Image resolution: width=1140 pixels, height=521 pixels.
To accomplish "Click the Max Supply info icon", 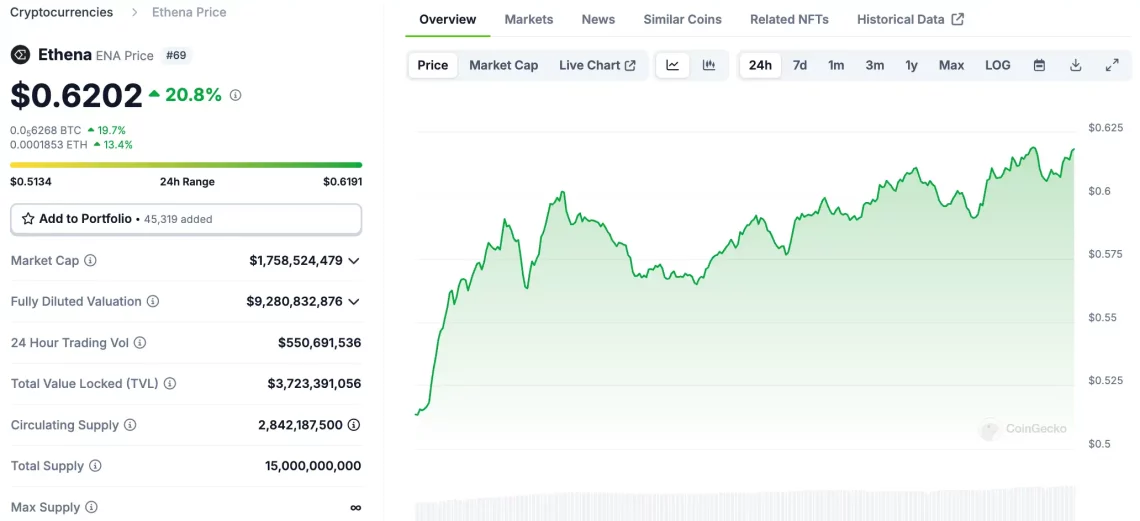I will pos(91,507).
